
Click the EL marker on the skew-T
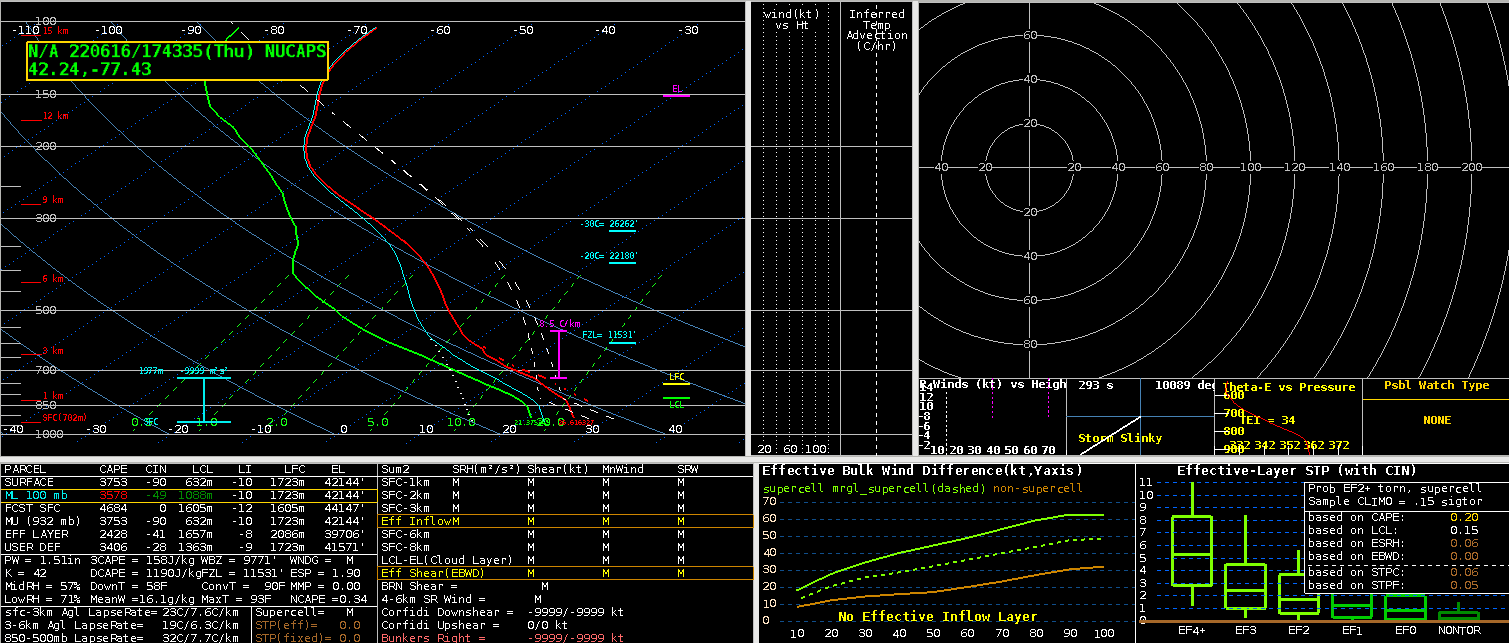(677, 90)
